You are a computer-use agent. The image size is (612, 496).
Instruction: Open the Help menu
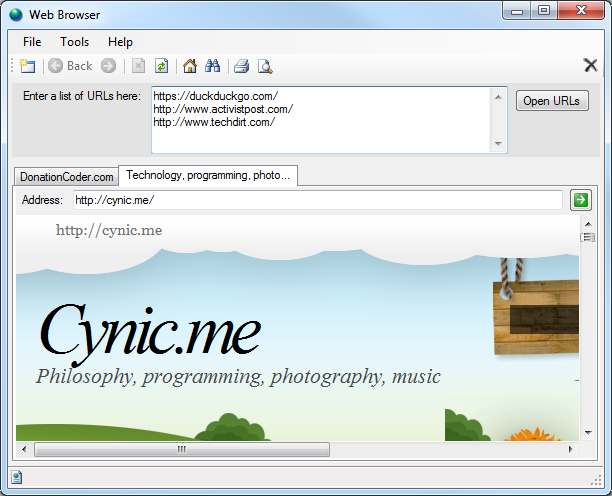tap(120, 42)
